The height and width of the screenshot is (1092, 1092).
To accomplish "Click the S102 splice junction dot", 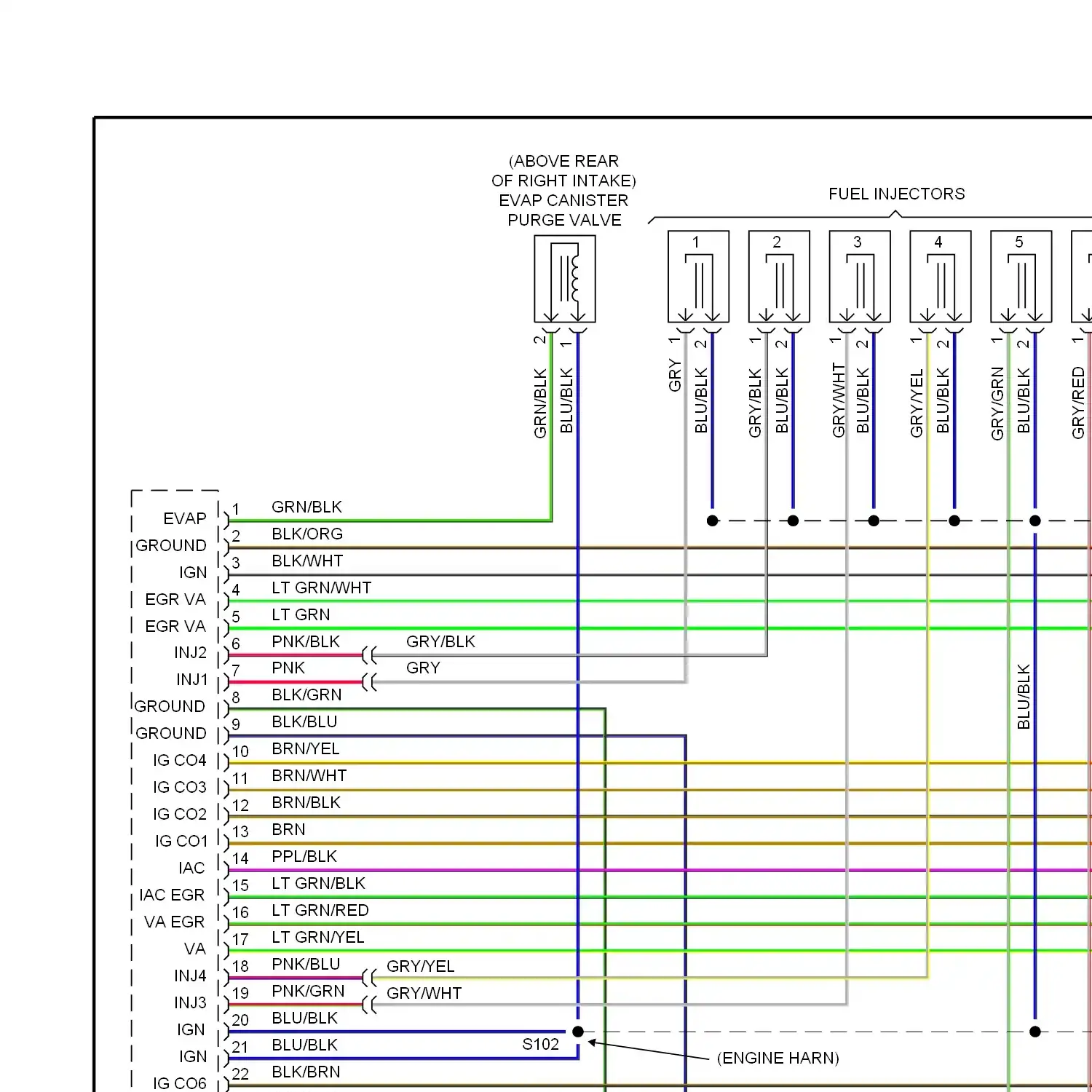I will pos(578,1032).
